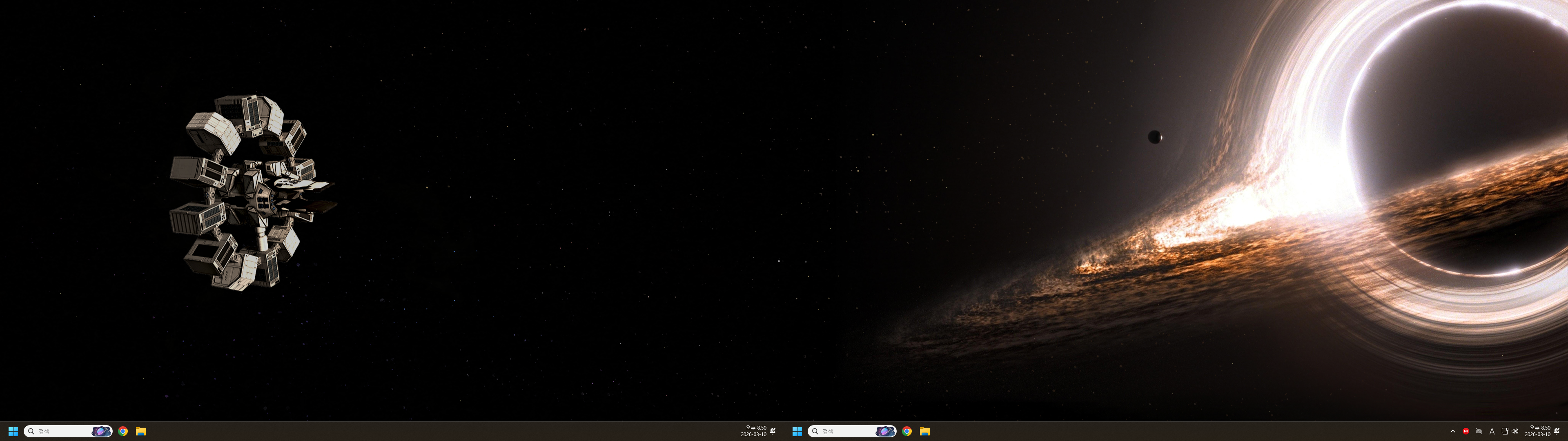This screenshot has height=441, width=1568.
Task: Open OneDrive crossed-out cloud tray icon
Action: point(1479,431)
